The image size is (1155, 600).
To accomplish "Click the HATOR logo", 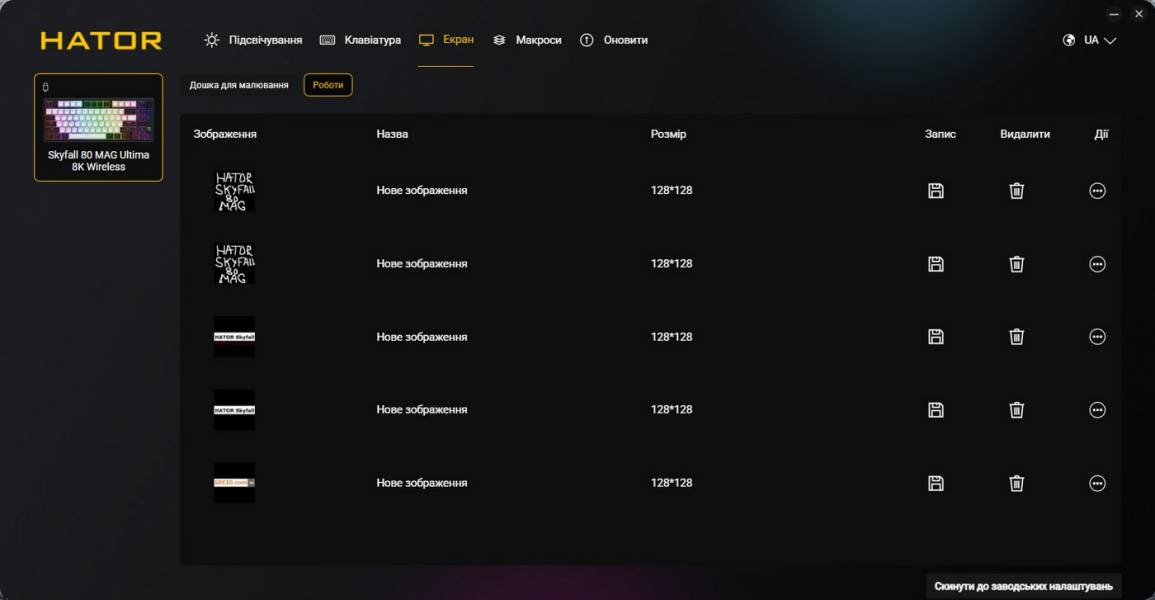I will pos(101,41).
